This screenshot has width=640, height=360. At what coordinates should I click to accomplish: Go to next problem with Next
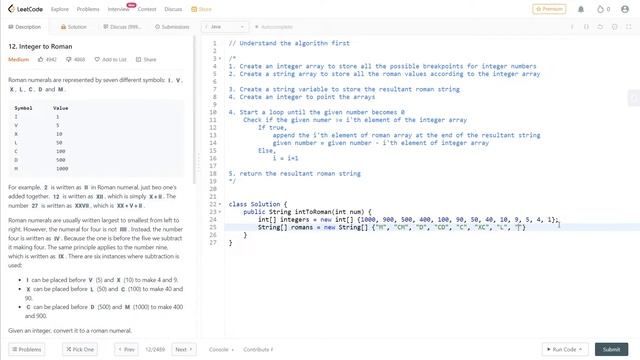tap(184, 349)
